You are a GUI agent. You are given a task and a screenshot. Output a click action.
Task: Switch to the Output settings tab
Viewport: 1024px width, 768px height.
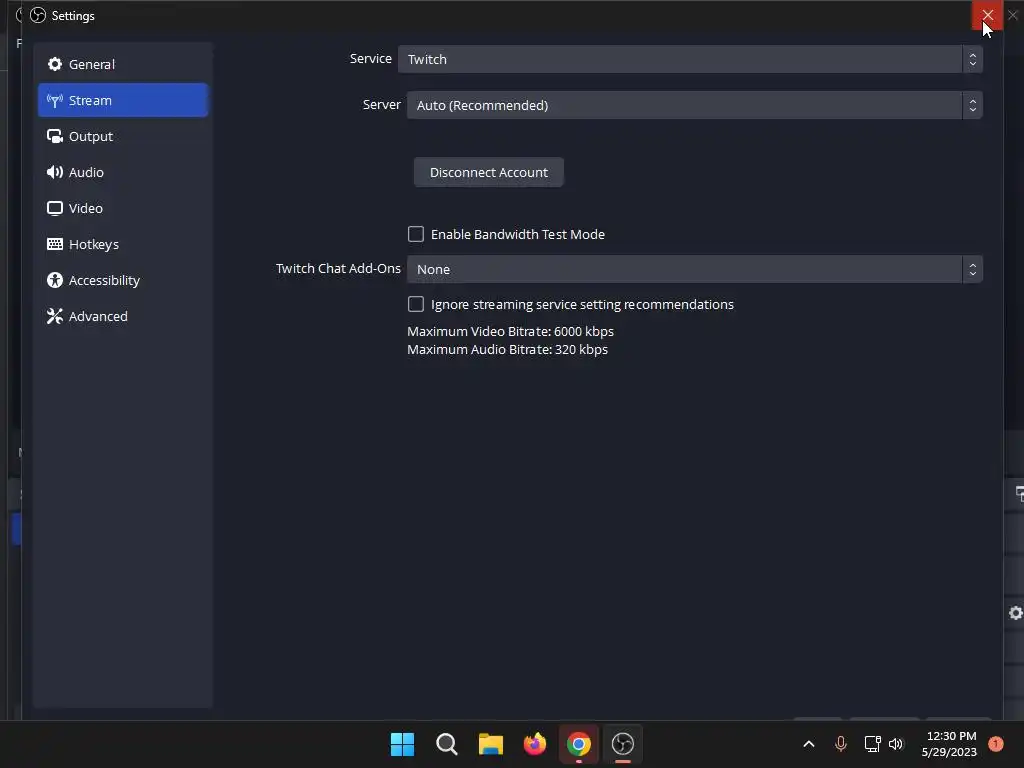coord(123,136)
